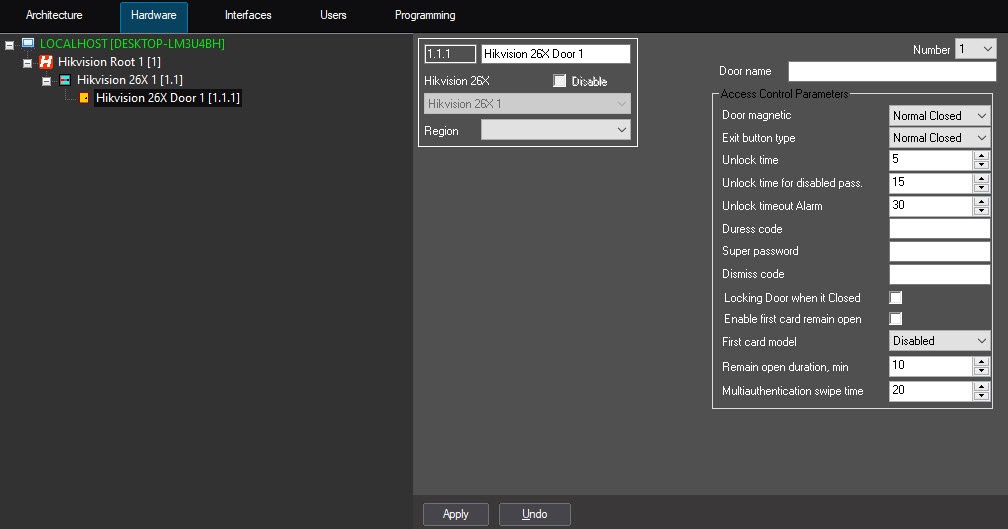Viewport: 1008px width, 529px height.
Task: Increase Unlock time with up arrow
Action: 981,155
